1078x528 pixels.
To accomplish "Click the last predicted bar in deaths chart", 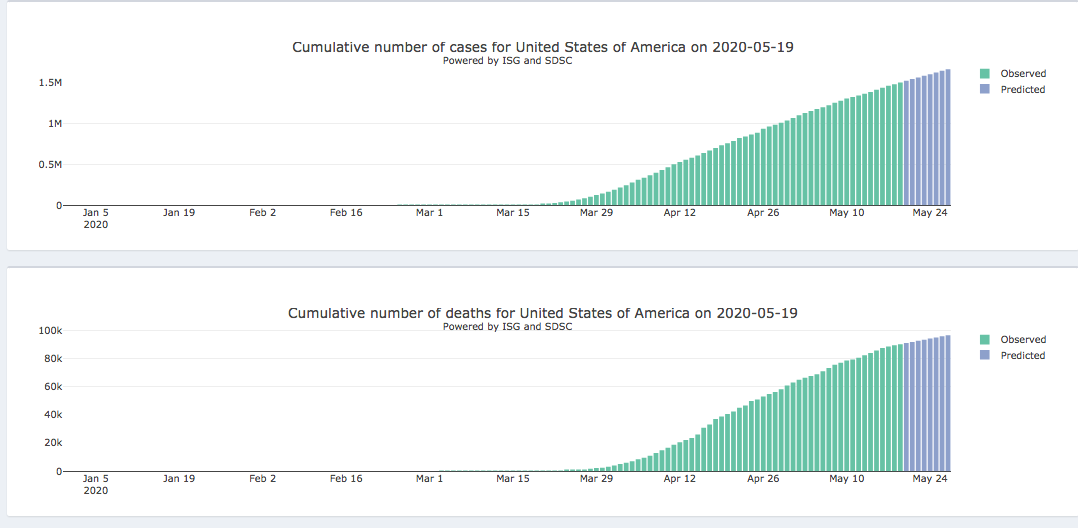I will click(947, 403).
